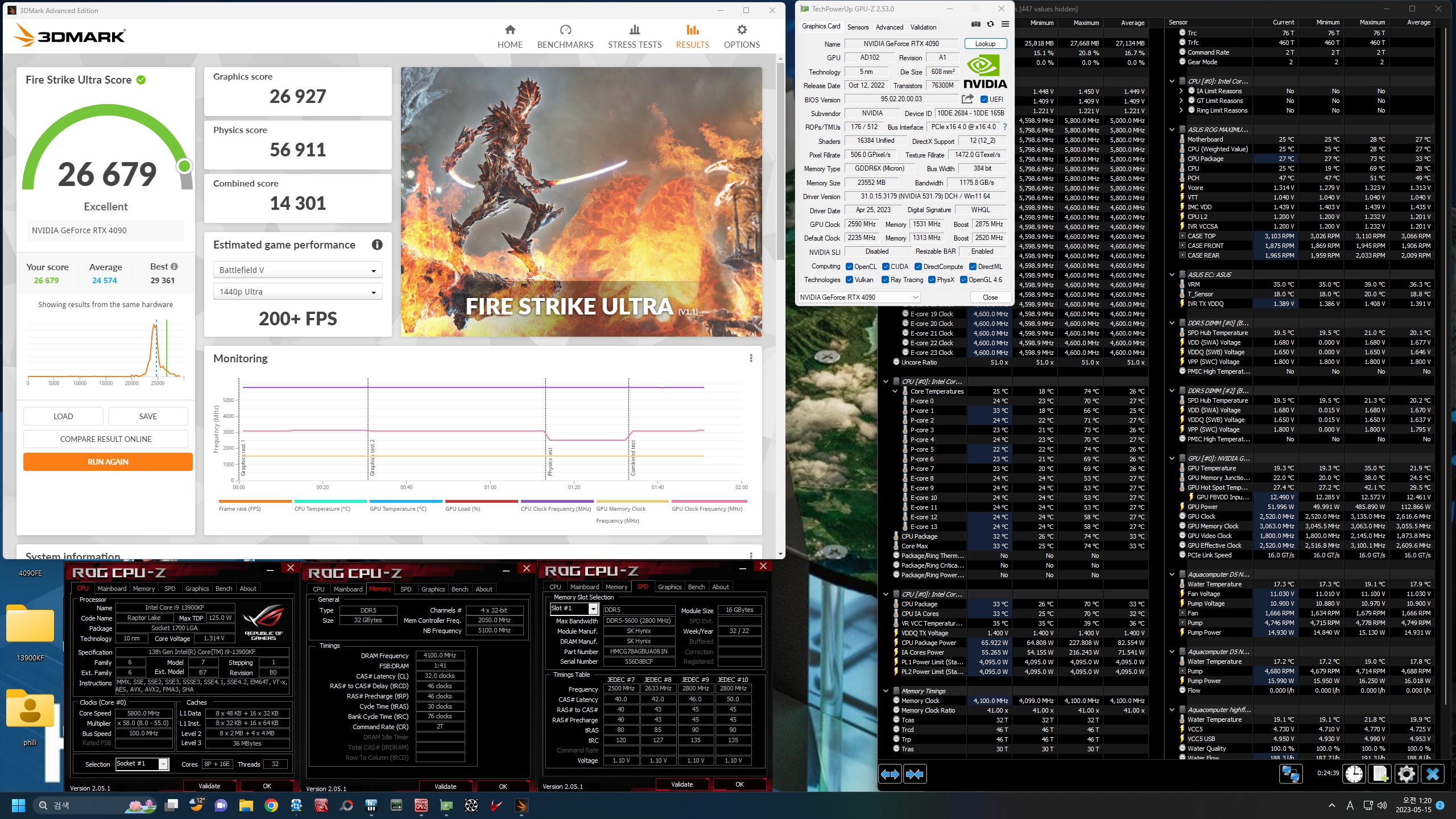The image size is (1456, 819).
Task: Collapse the Core Temperatures tree node in HWiNFO
Action: pyautogui.click(x=895, y=391)
